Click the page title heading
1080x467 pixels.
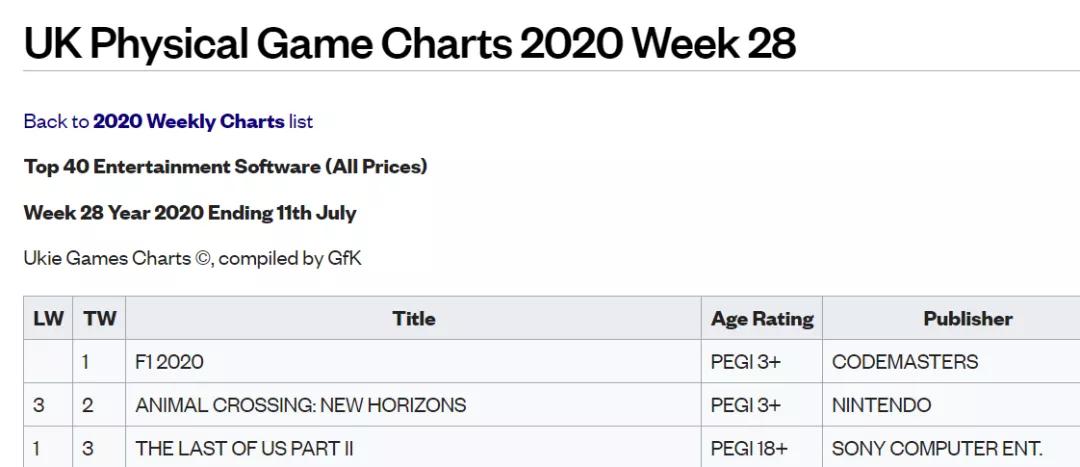(x=410, y=42)
